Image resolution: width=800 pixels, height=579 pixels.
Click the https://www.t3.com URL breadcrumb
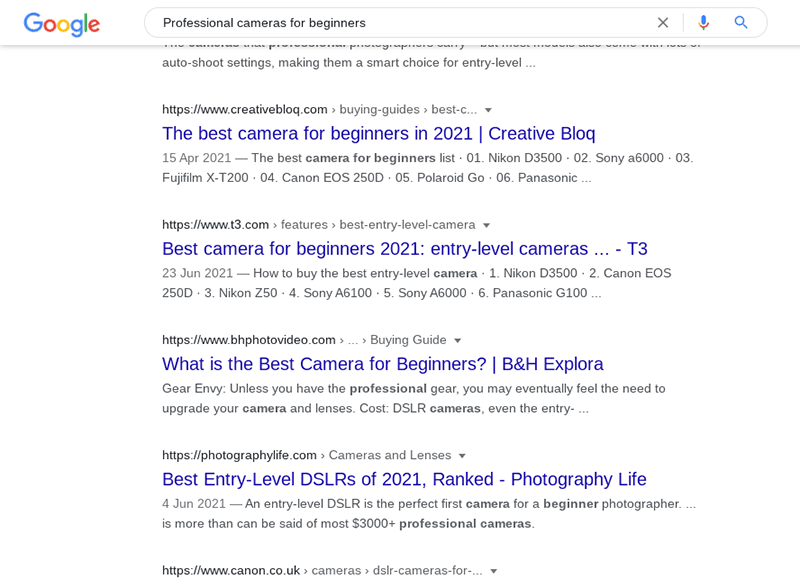[215, 225]
